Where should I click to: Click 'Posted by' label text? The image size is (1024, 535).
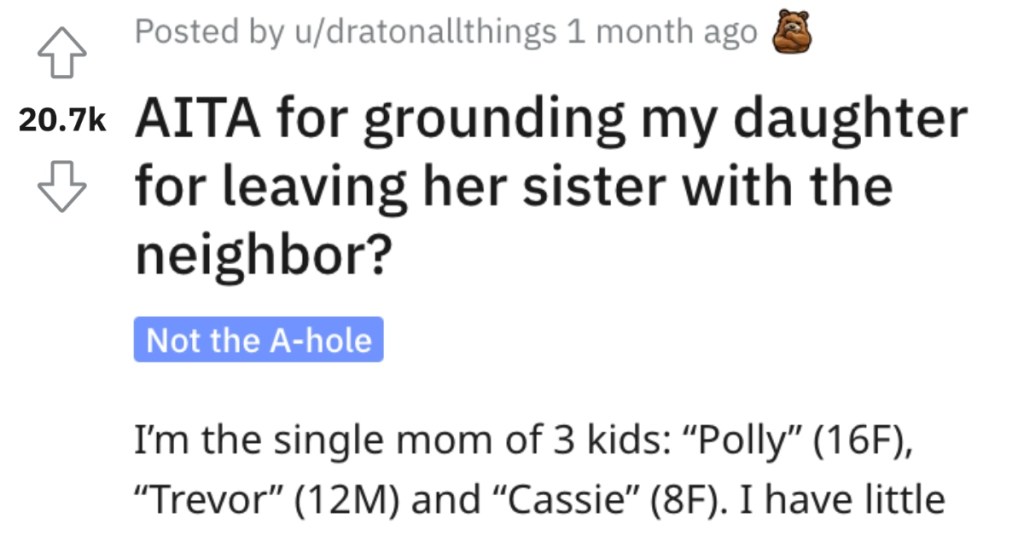(x=210, y=31)
